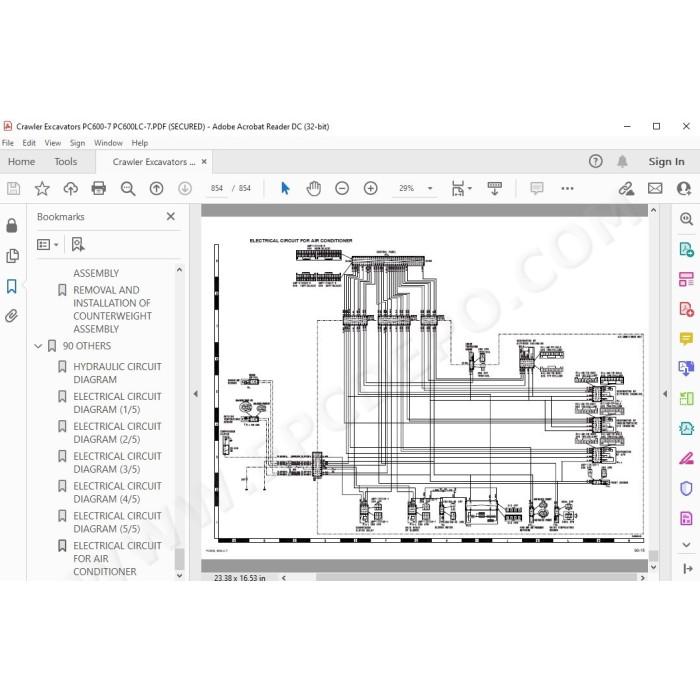
Task: Choose the selection arrow tool
Action: 285,188
